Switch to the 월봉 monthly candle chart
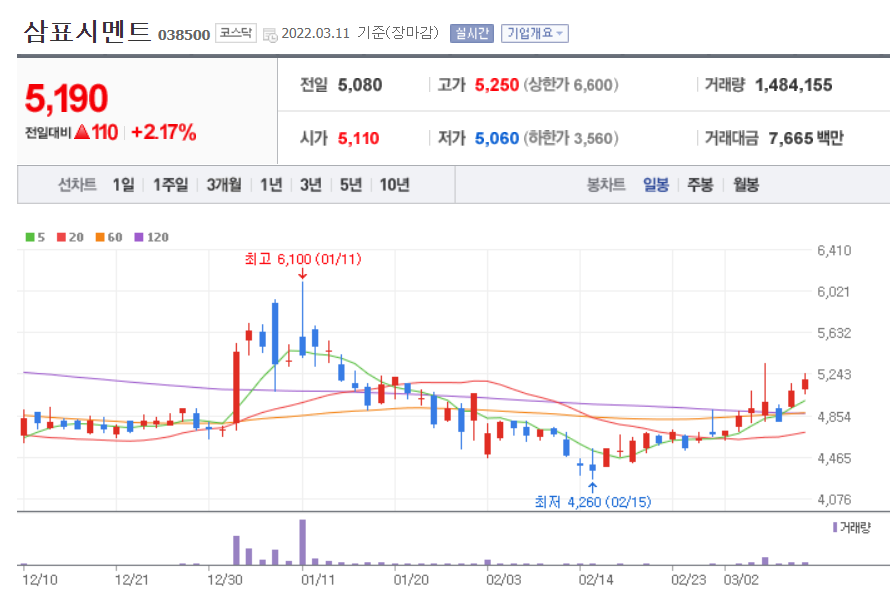This screenshot has width=890, height=603. coord(746,185)
